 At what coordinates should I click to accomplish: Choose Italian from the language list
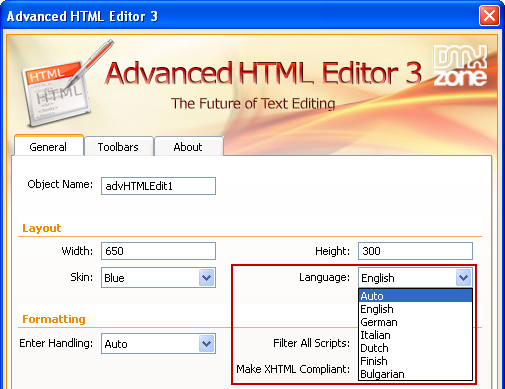(x=415, y=335)
